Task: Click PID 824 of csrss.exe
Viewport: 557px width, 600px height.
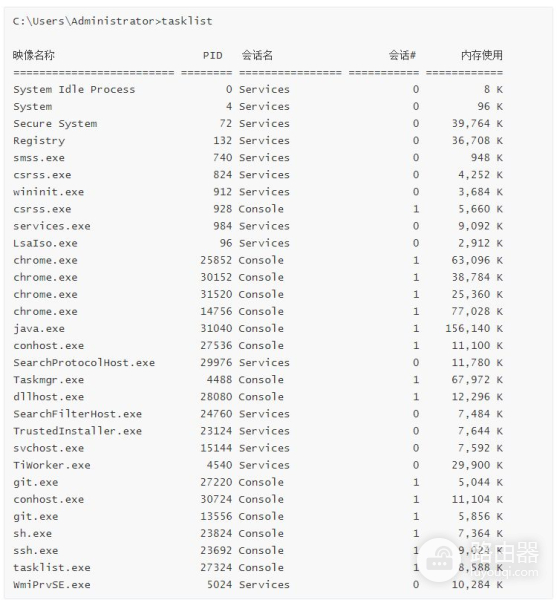Action: coord(223,175)
